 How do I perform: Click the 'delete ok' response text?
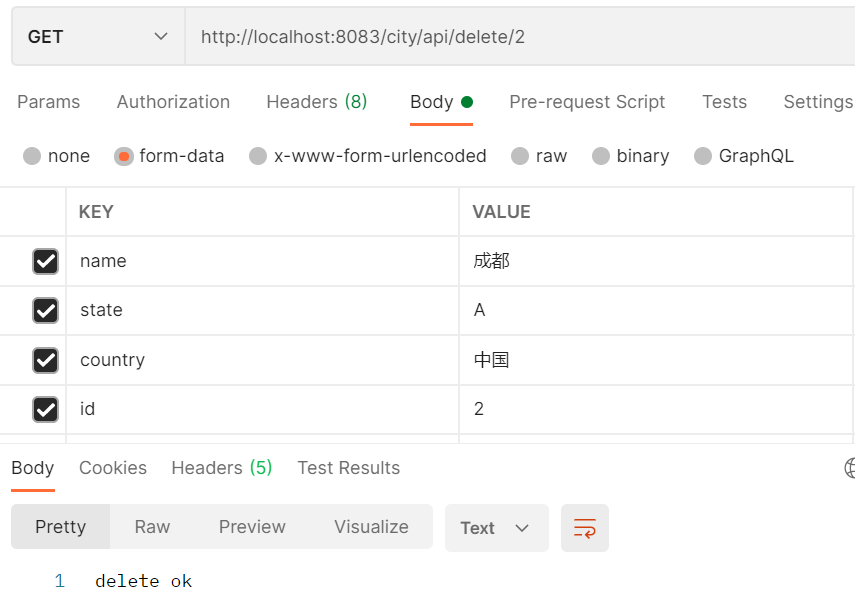tap(143, 581)
